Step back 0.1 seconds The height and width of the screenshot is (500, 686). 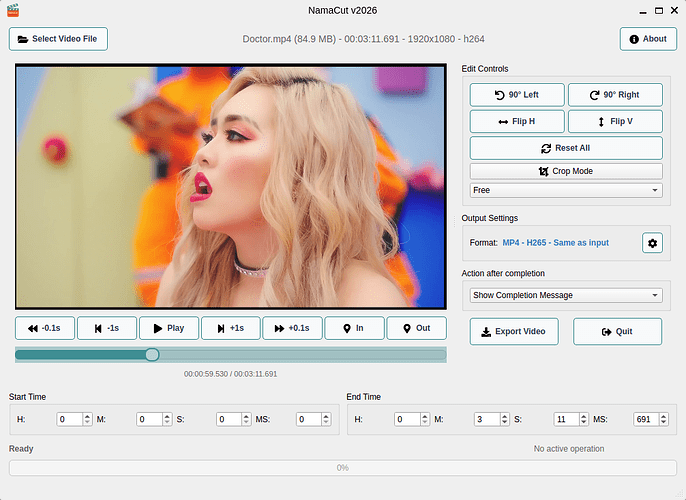point(45,328)
